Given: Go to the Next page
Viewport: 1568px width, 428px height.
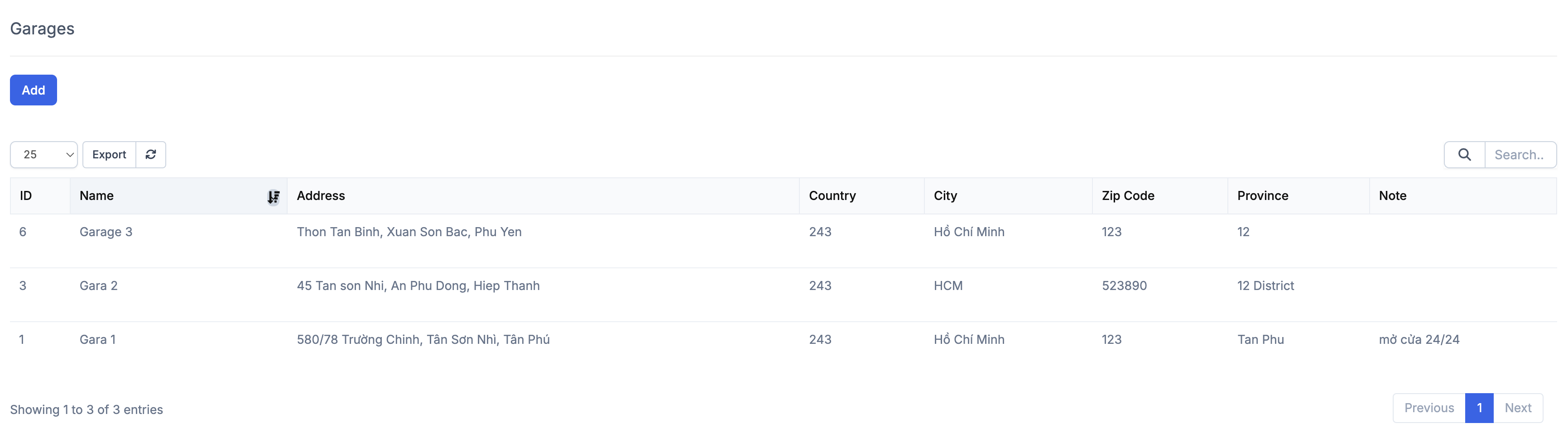Looking at the screenshot, I should (x=1517, y=408).
